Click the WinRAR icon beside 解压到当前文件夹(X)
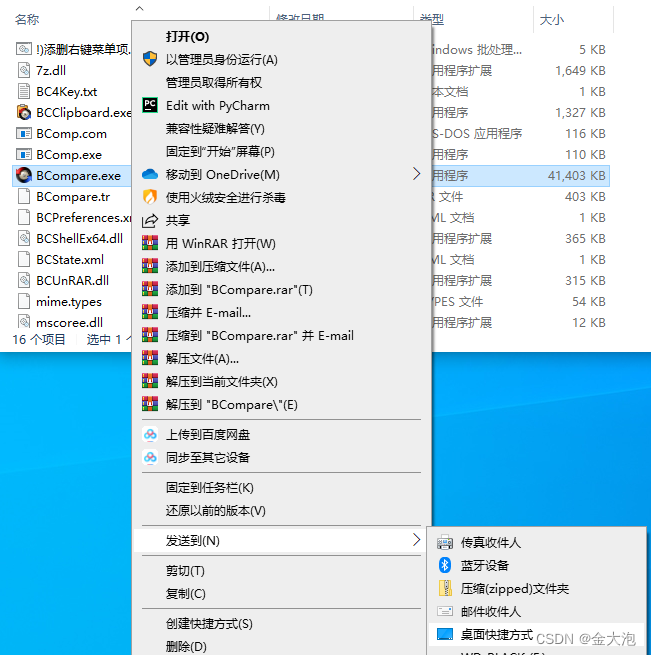The height and width of the screenshot is (655, 651). point(150,381)
